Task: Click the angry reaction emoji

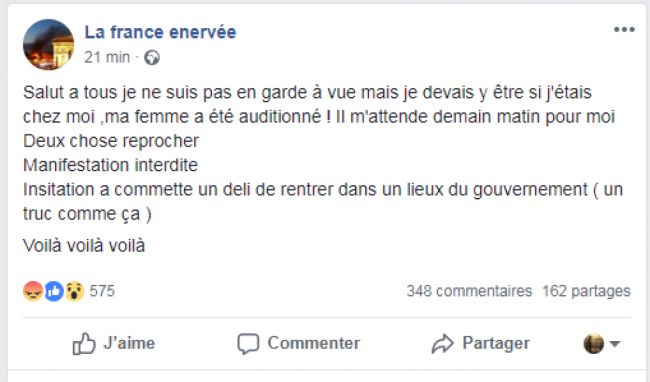Action: pos(33,291)
